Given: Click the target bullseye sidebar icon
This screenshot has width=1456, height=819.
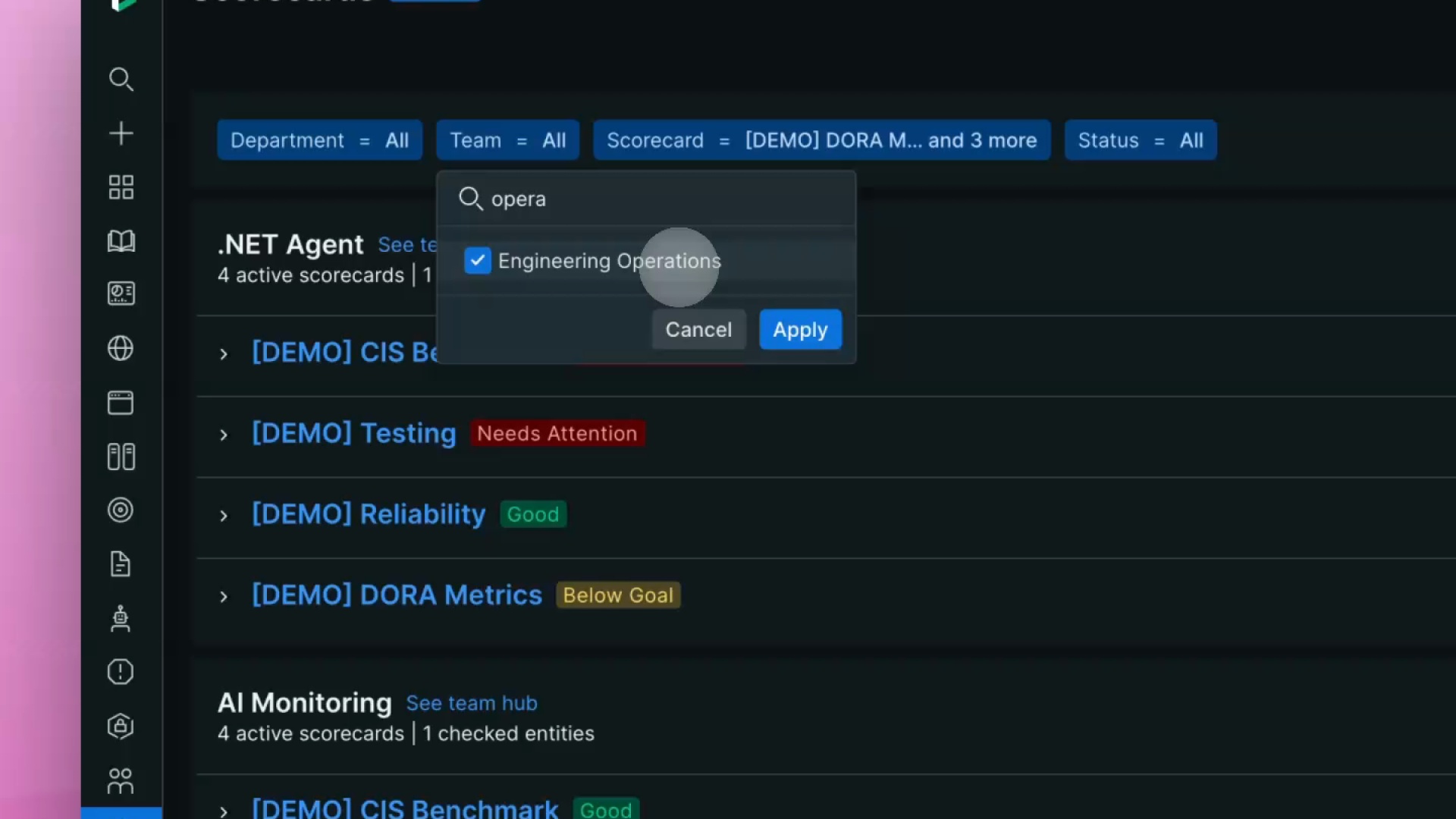Looking at the screenshot, I should tap(121, 510).
